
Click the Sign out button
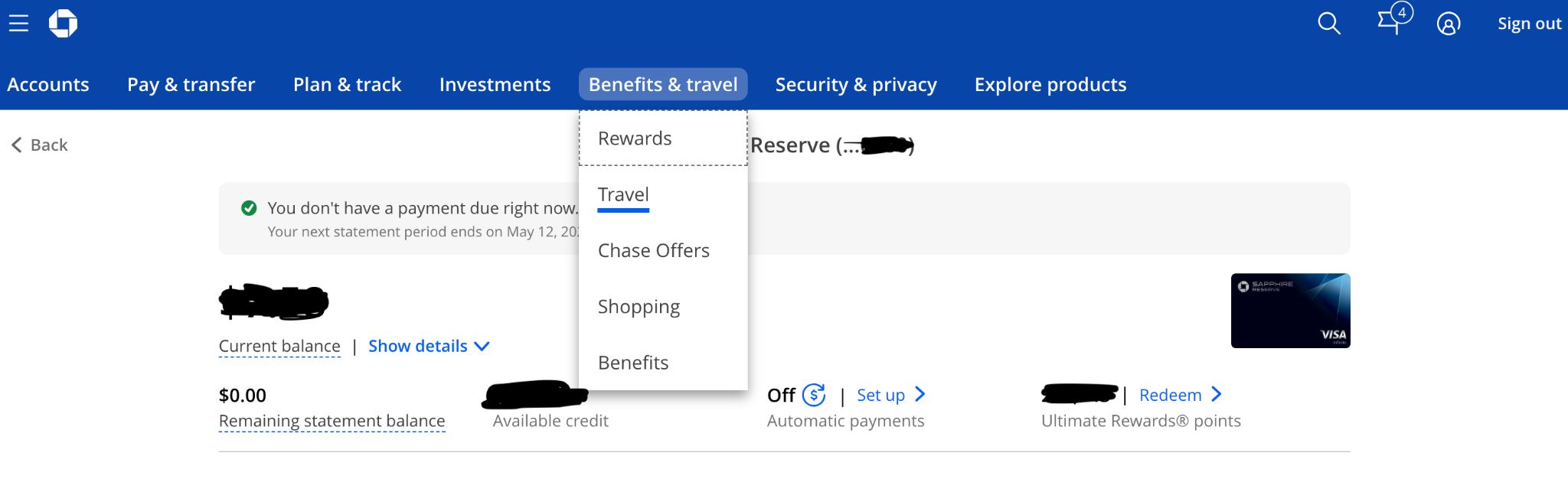tap(1529, 24)
